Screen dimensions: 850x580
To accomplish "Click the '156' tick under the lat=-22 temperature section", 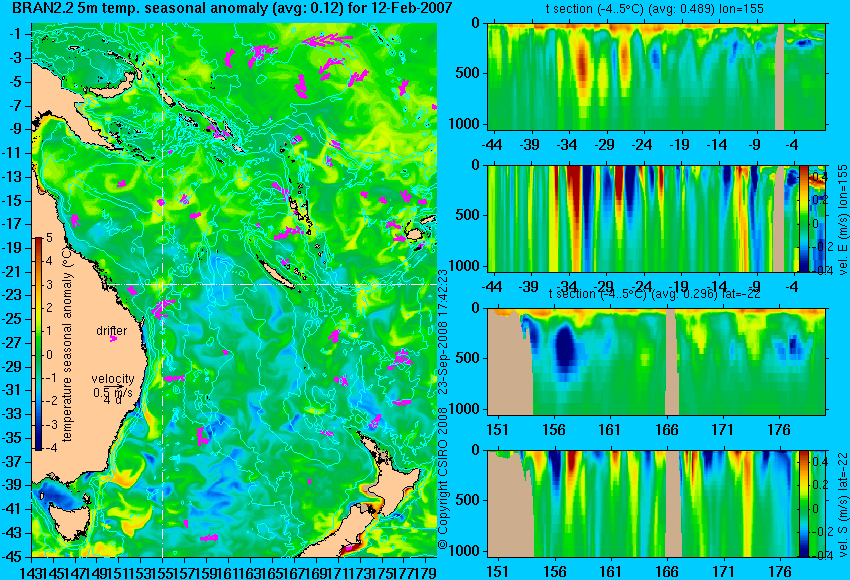I will click(553, 430).
